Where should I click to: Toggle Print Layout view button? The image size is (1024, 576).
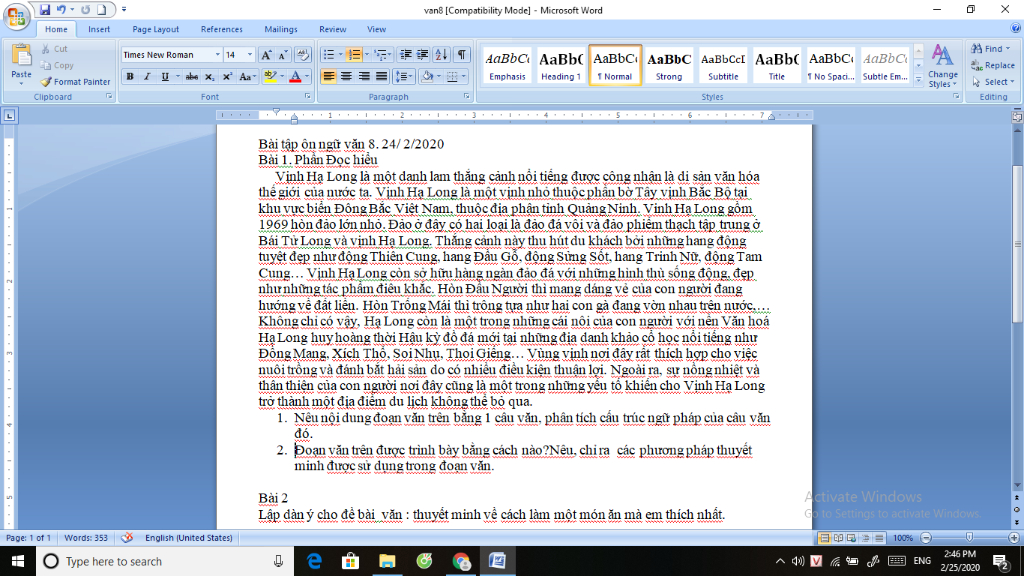pos(824,538)
